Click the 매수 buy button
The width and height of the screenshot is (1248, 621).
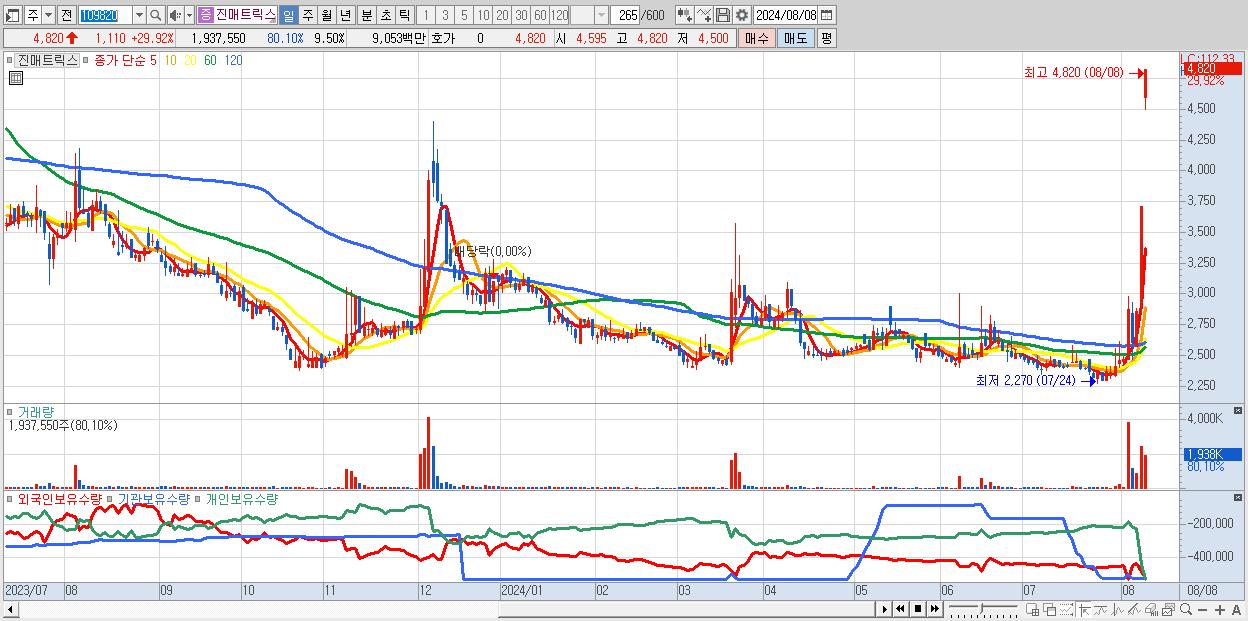click(x=757, y=38)
